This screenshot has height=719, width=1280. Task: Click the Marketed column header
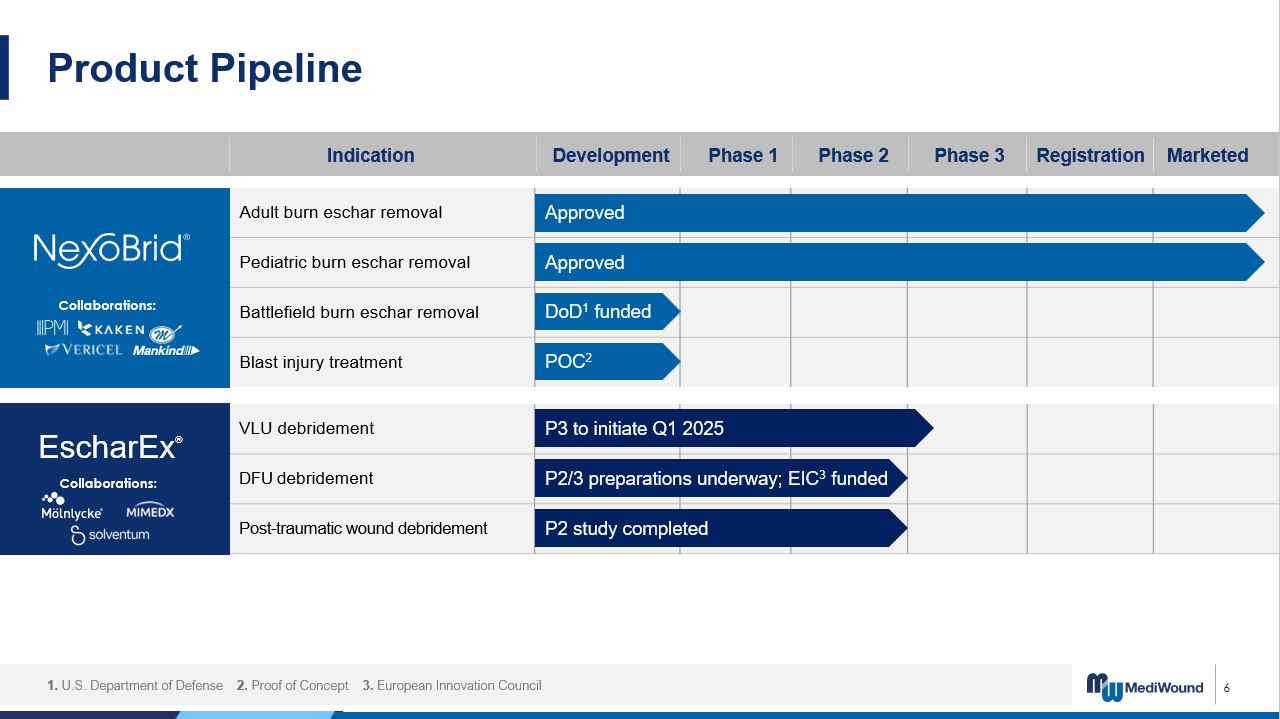pyautogui.click(x=1207, y=155)
